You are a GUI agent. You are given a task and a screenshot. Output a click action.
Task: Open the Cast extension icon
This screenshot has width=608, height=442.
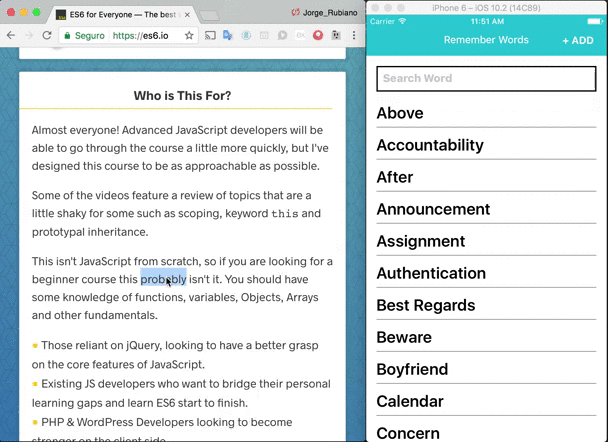[210, 36]
